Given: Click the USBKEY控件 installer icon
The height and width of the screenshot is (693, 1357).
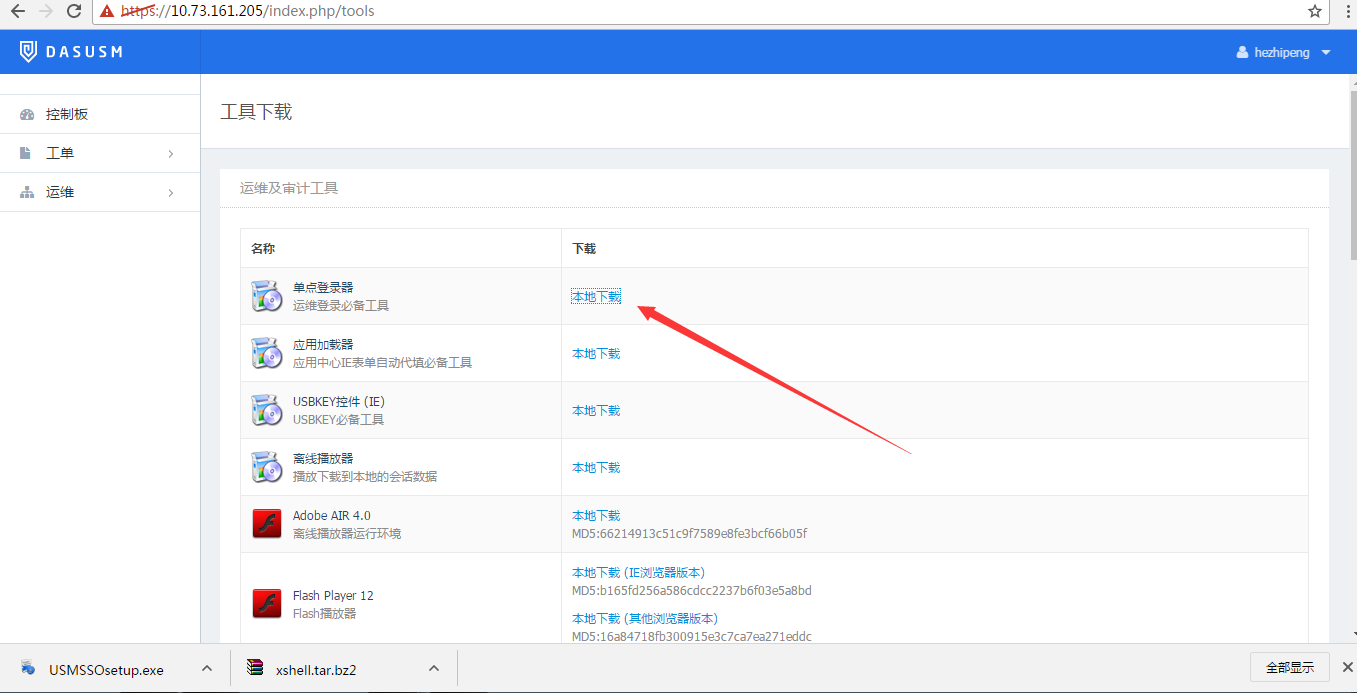Looking at the screenshot, I should click(266, 410).
